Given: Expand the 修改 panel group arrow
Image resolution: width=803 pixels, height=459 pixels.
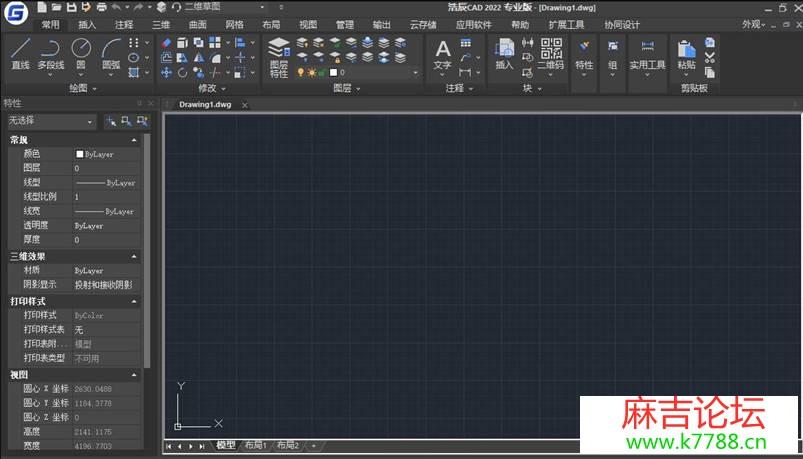Looking at the screenshot, I should pos(223,89).
